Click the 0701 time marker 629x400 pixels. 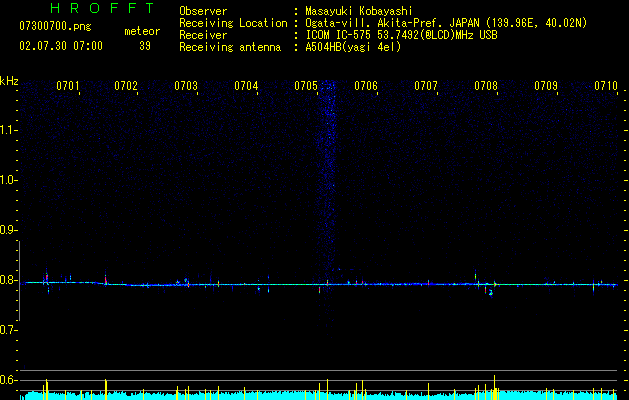pos(67,86)
